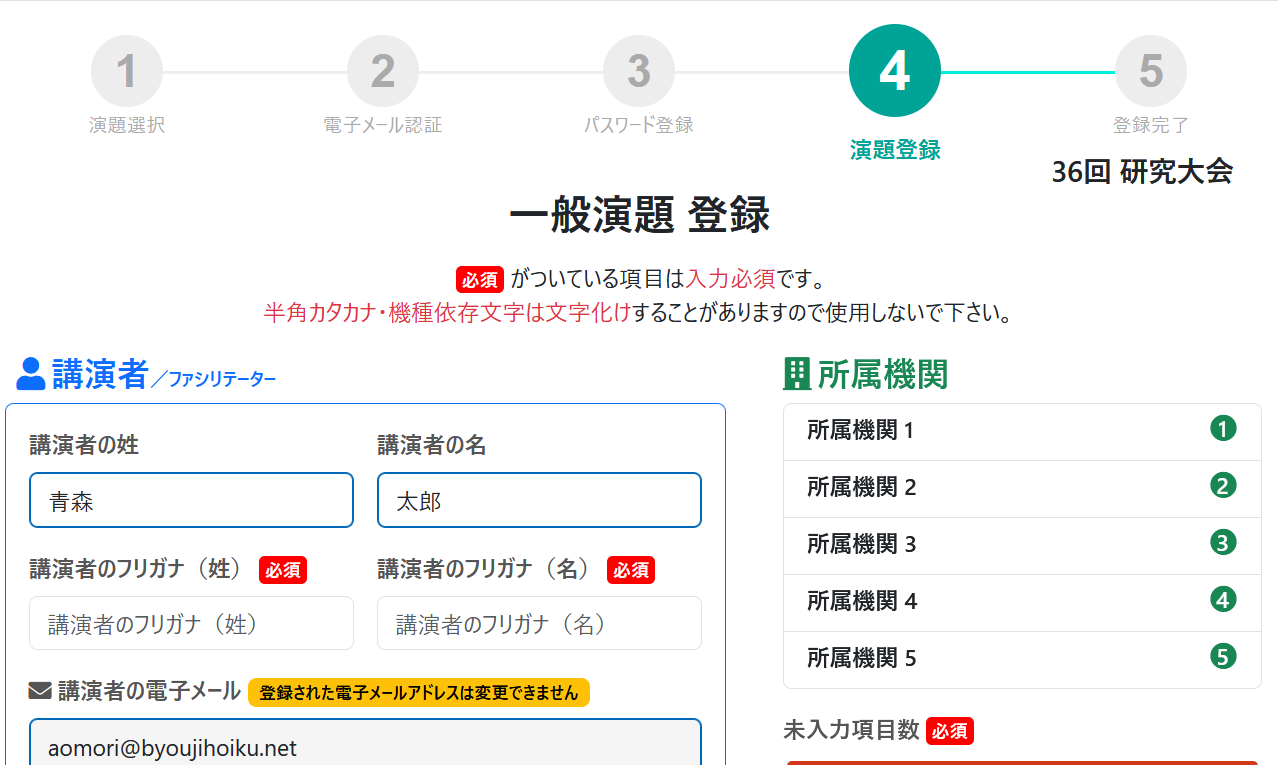The image size is (1278, 765).
Task: Click the green number 2 badge
Action: coord(1223,486)
